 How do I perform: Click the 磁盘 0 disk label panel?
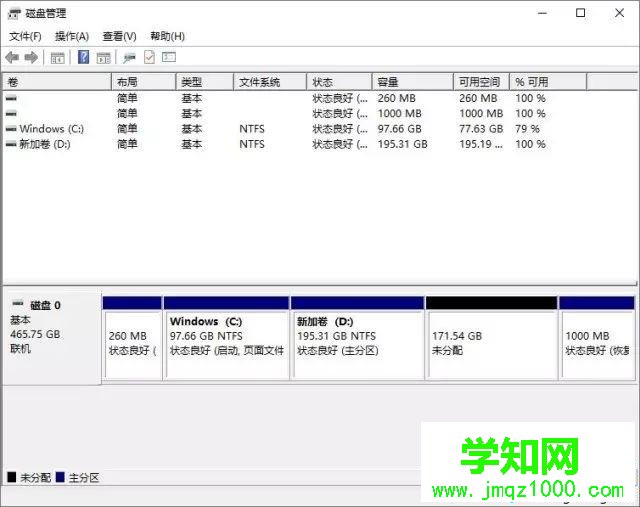[52, 338]
